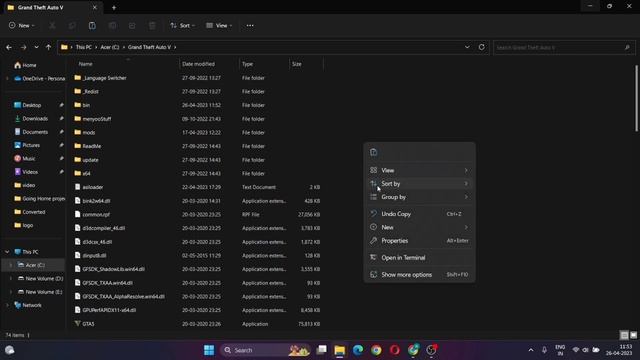Collapse the This PC tree node
Image resolution: width=640 pixels, height=360 pixels.
7,252
